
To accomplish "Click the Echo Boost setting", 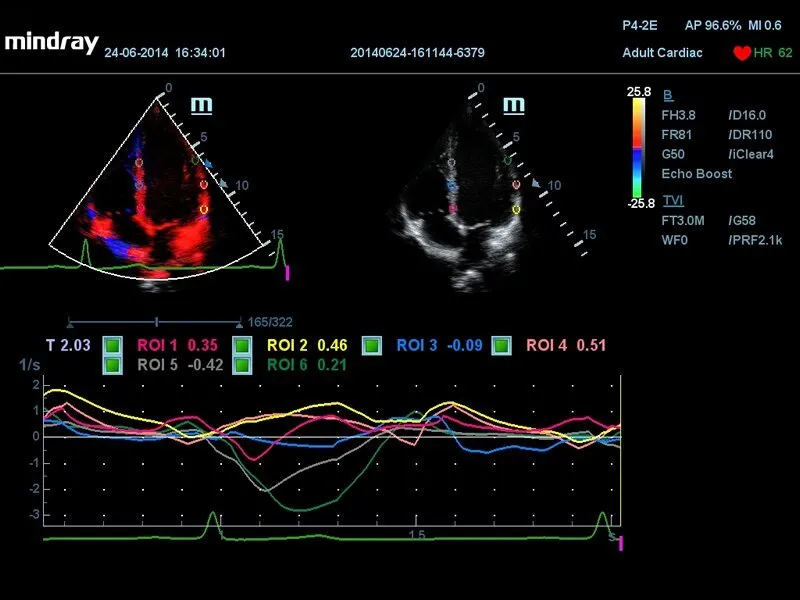I will click(696, 173).
